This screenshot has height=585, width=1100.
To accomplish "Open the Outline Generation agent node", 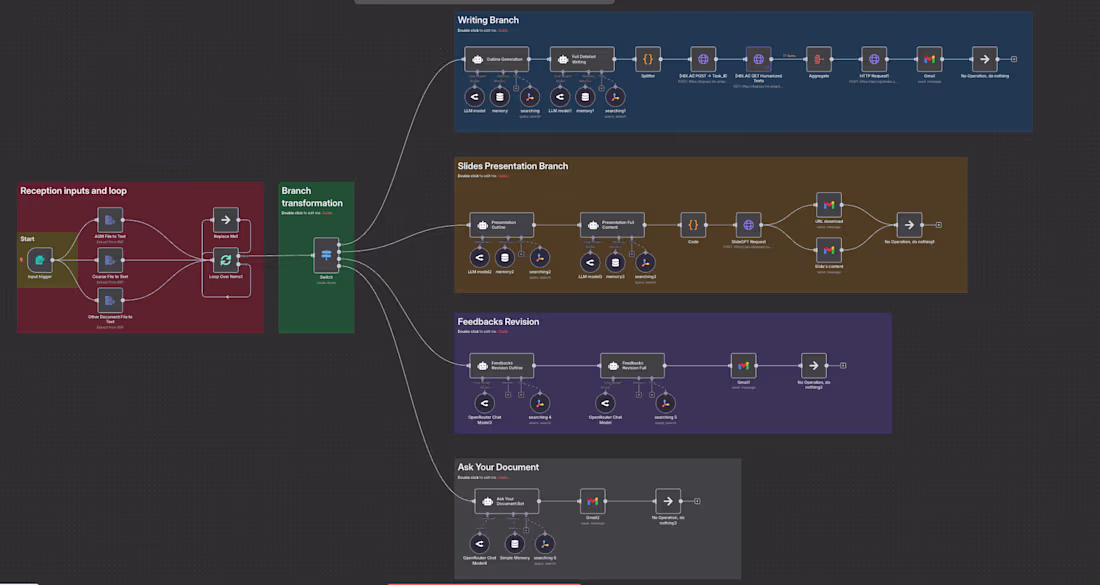I will (497, 59).
